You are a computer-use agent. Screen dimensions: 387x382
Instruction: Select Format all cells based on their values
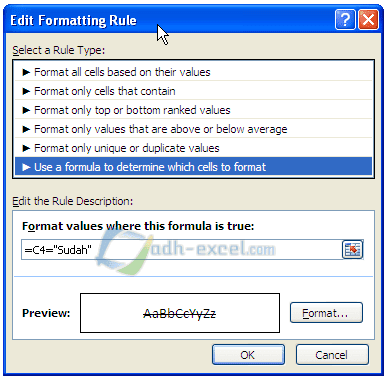(193, 72)
